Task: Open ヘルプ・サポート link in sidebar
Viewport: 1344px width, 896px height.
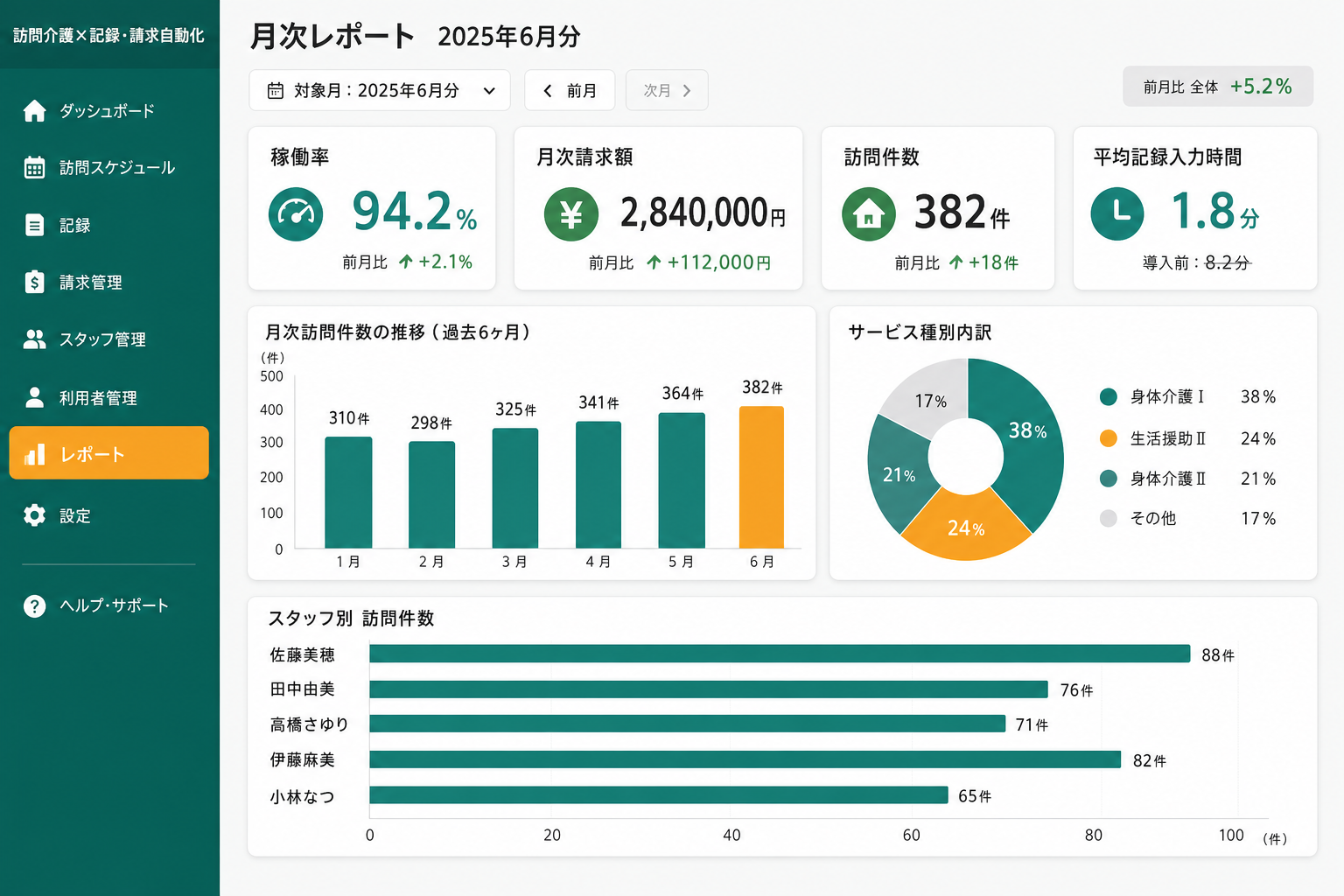Action: (108, 605)
